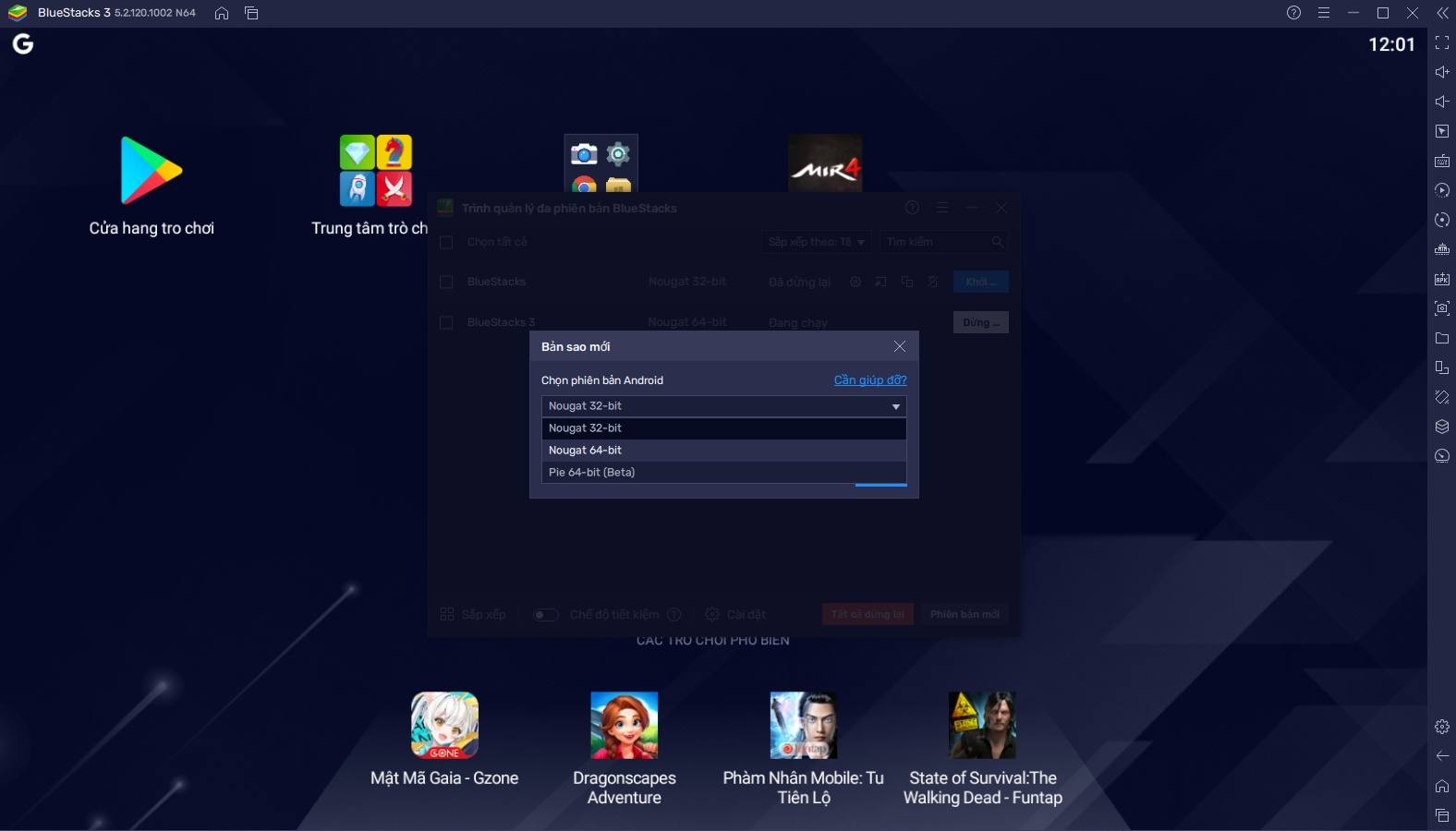This screenshot has width=1456, height=831.
Task: Click the multi-instance devices sidebar icon
Action: (x=1442, y=367)
